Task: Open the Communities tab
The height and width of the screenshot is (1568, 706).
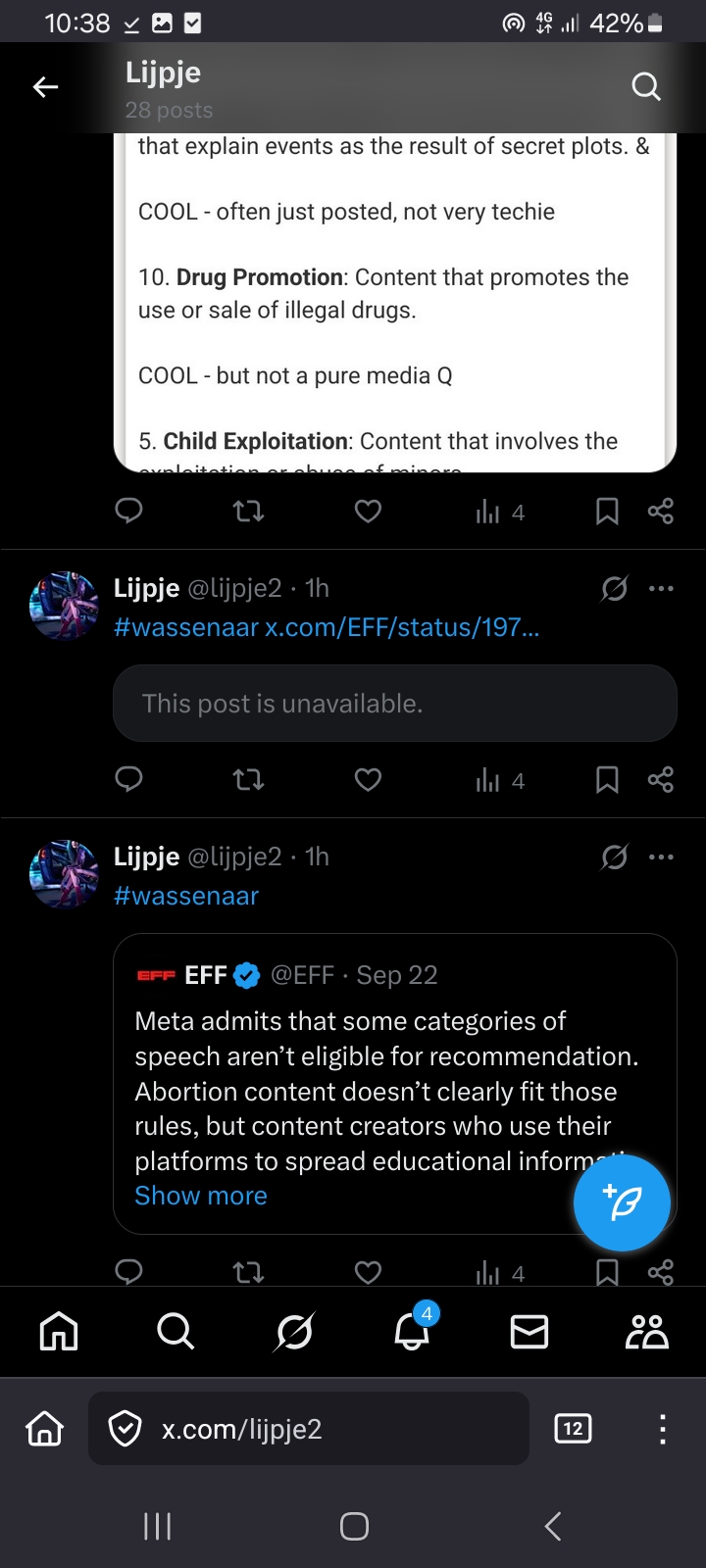Action: point(647,1332)
